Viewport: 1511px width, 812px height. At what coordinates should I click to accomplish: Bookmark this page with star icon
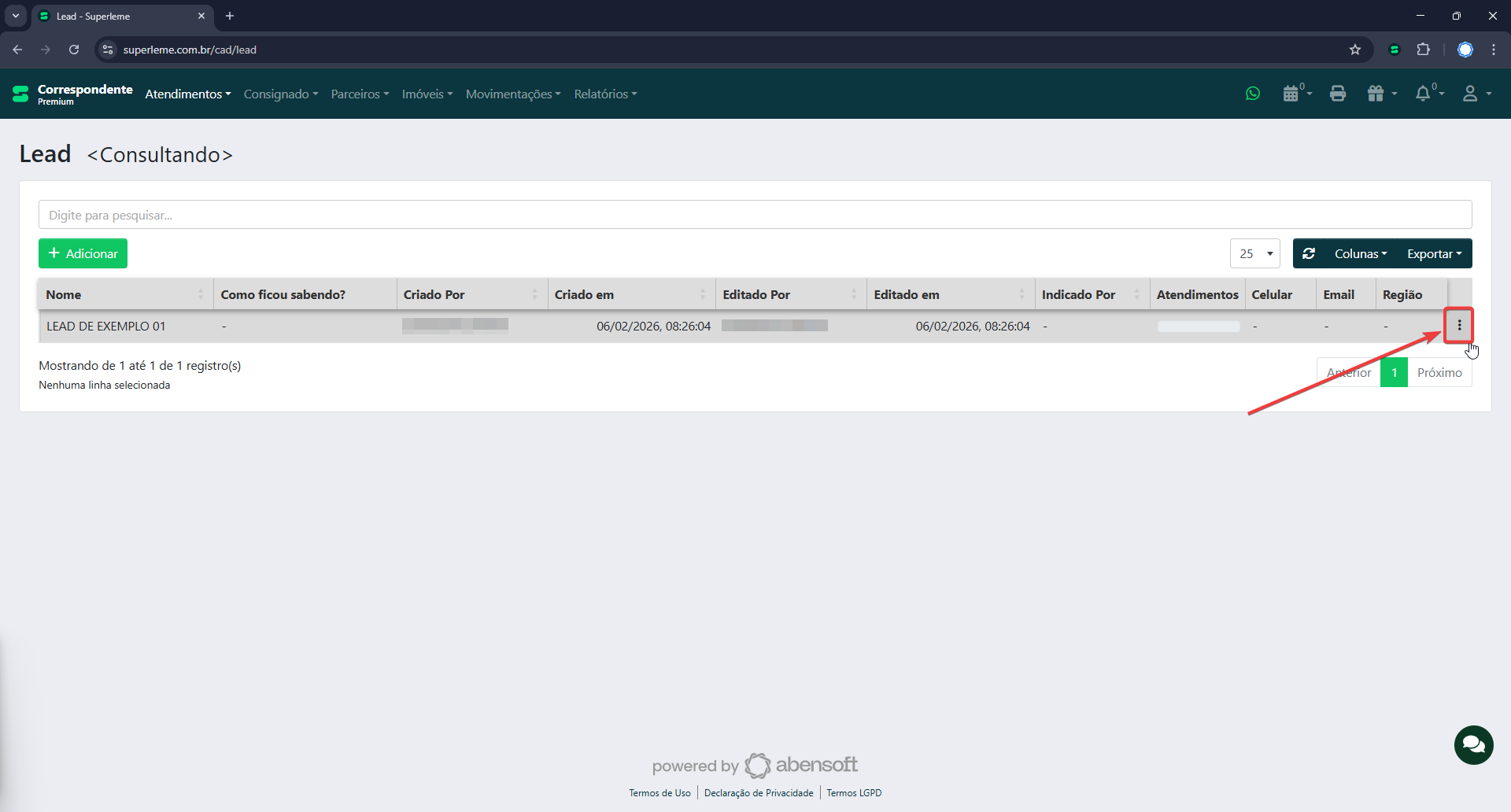tap(1354, 50)
